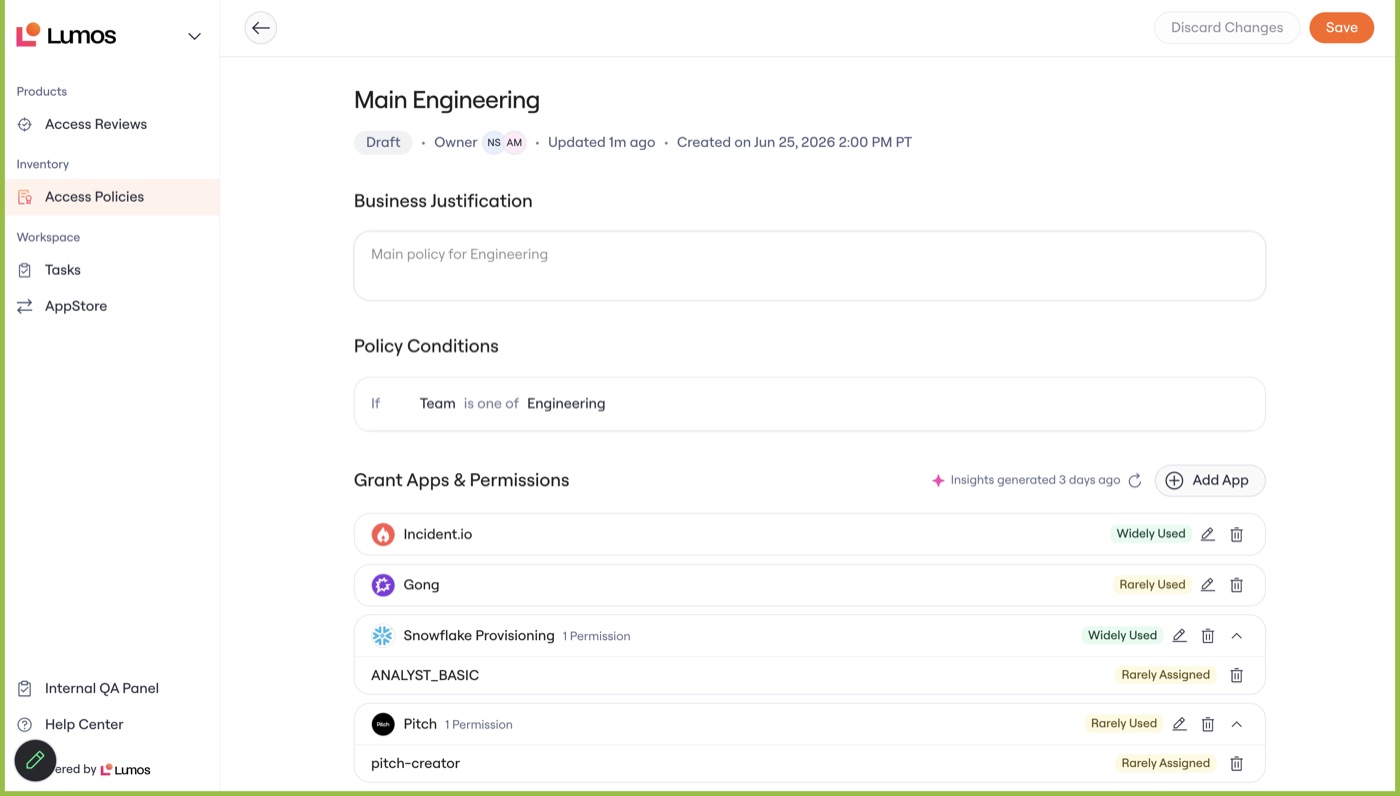This screenshot has height=796, width=1400.
Task: Delete the Incident.io app entry
Action: pos(1237,535)
